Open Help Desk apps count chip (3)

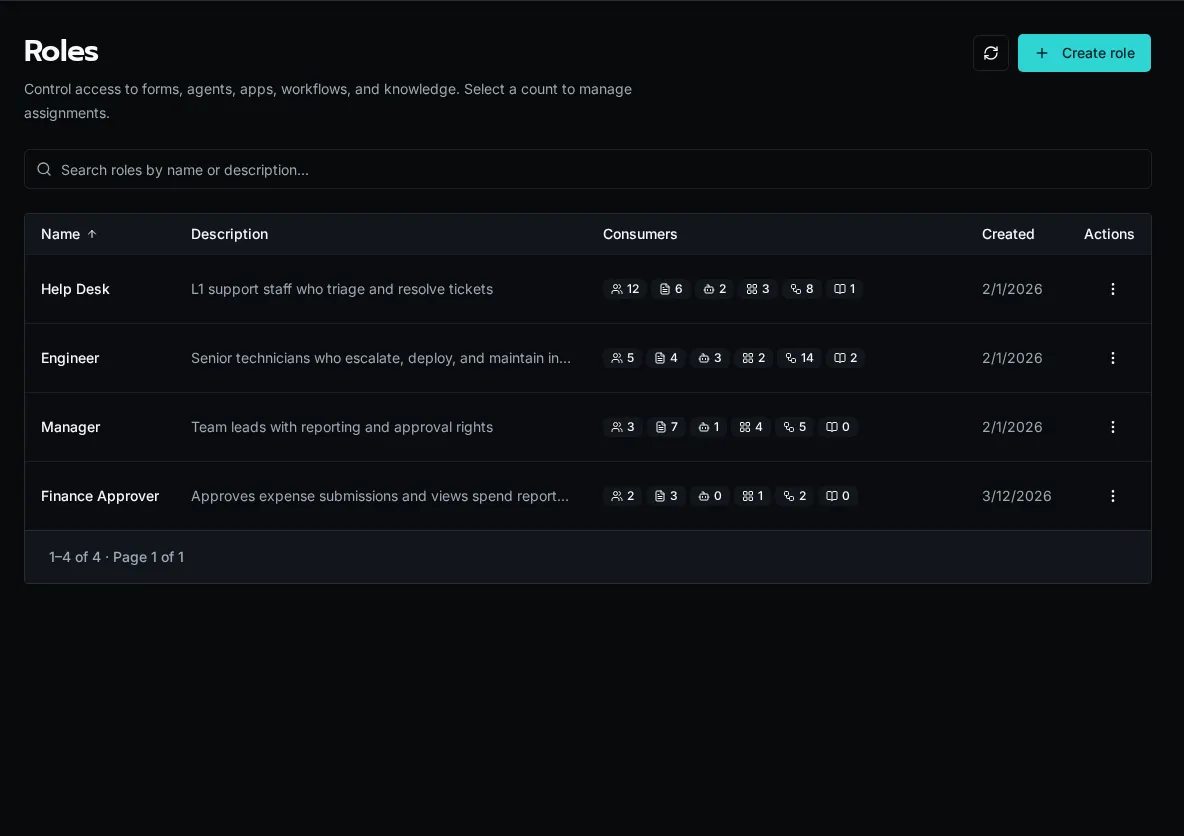click(x=757, y=289)
